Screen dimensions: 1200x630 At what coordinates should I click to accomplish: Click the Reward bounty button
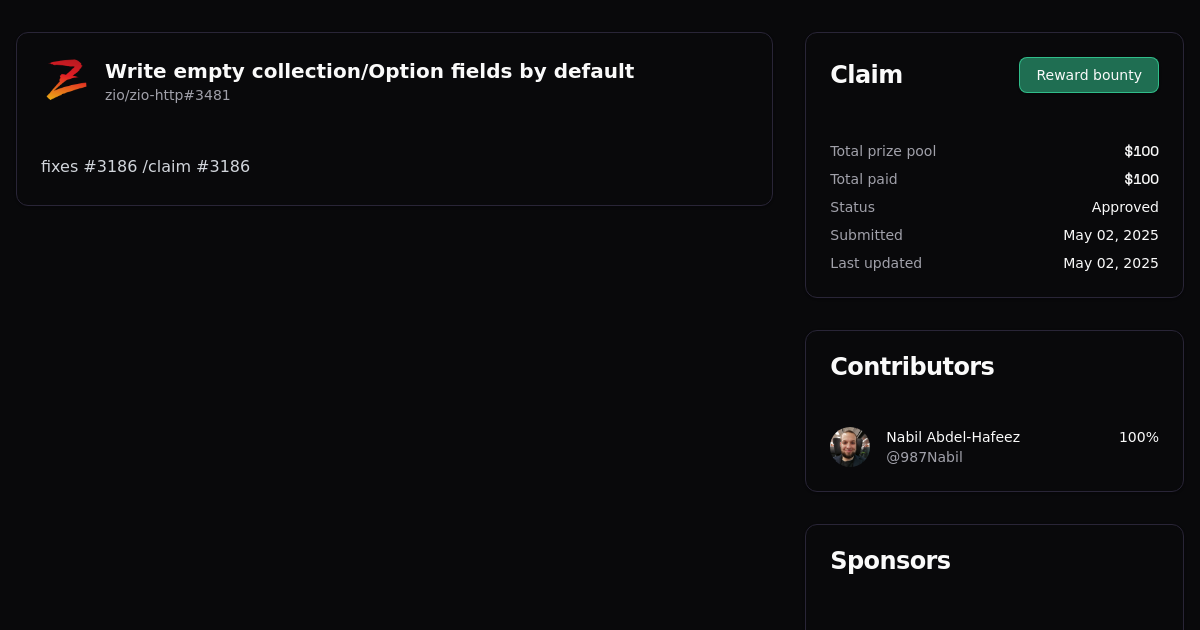pyautogui.click(x=1088, y=75)
